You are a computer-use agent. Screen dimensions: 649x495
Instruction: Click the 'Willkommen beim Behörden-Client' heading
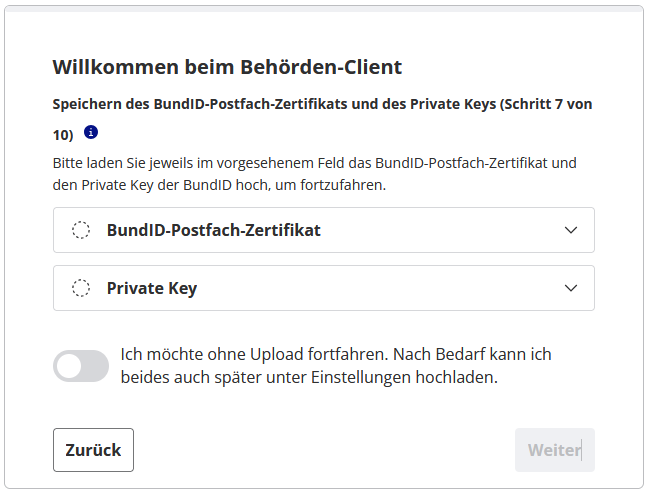pos(227,68)
